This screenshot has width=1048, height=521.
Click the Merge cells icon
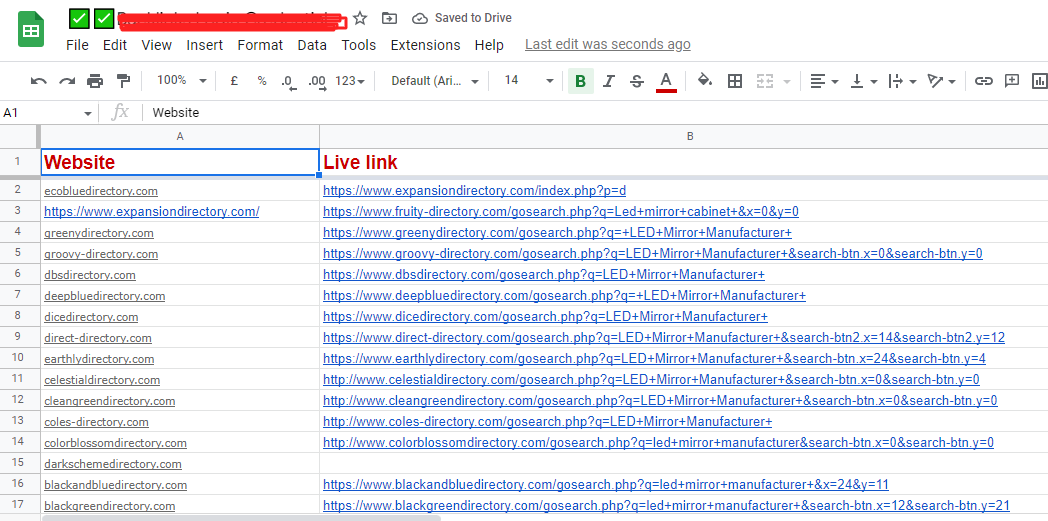(765, 81)
